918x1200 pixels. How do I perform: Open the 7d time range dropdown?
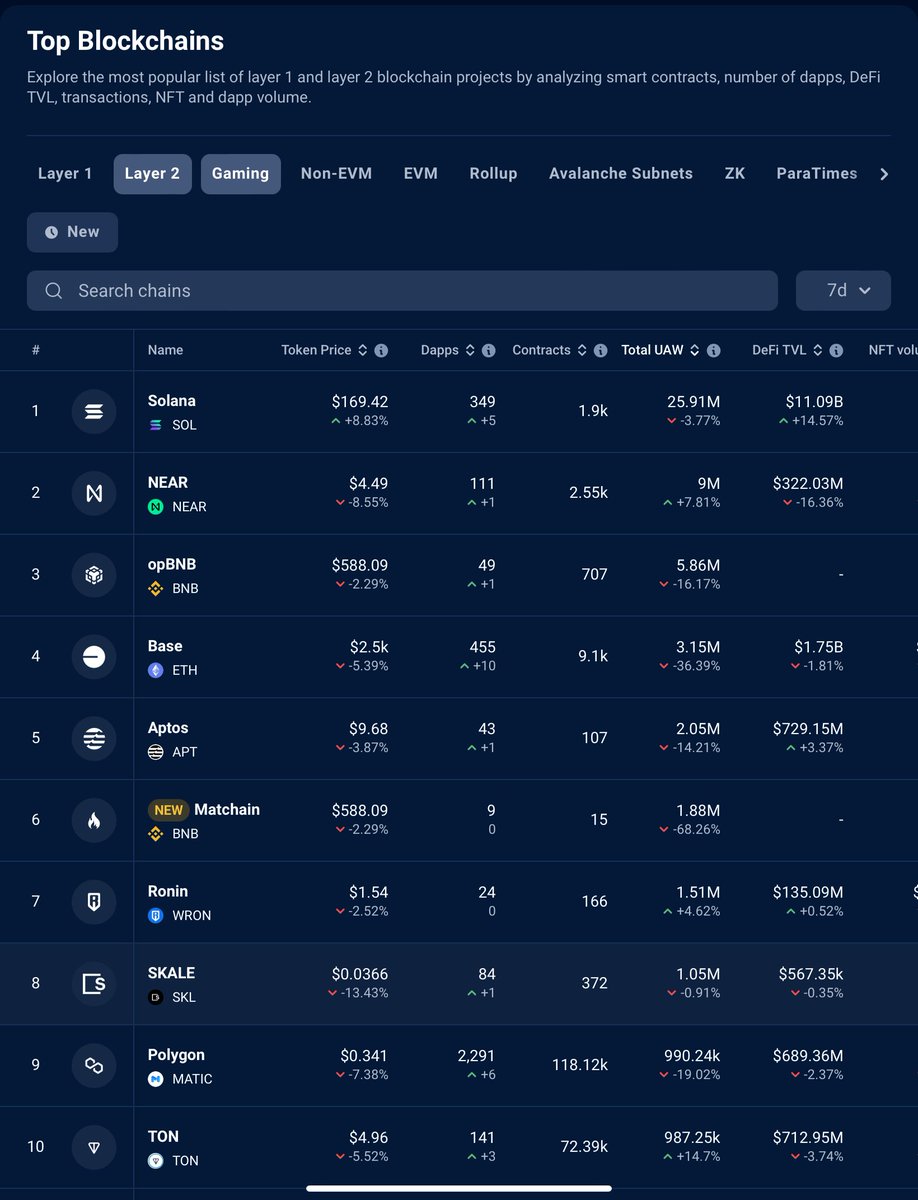pos(843,291)
